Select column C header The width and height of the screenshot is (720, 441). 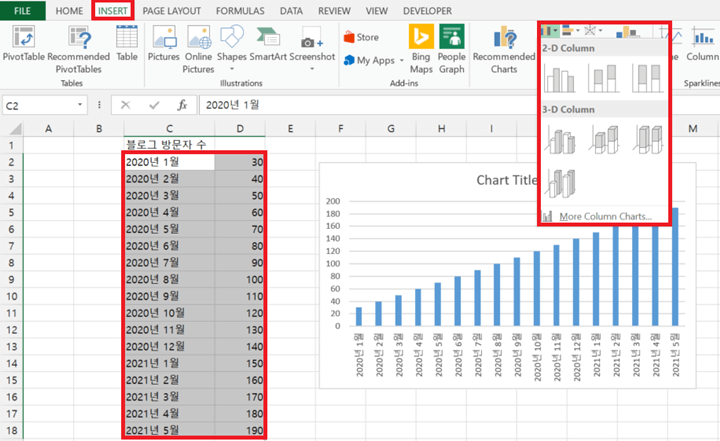pos(169,129)
